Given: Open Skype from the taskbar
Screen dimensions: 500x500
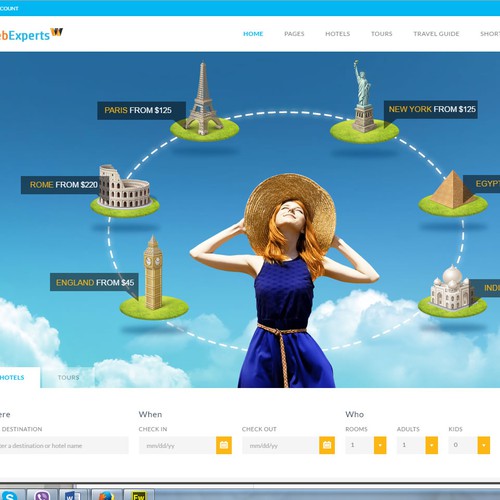Looking at the screenshot, I should pos(9,496).
